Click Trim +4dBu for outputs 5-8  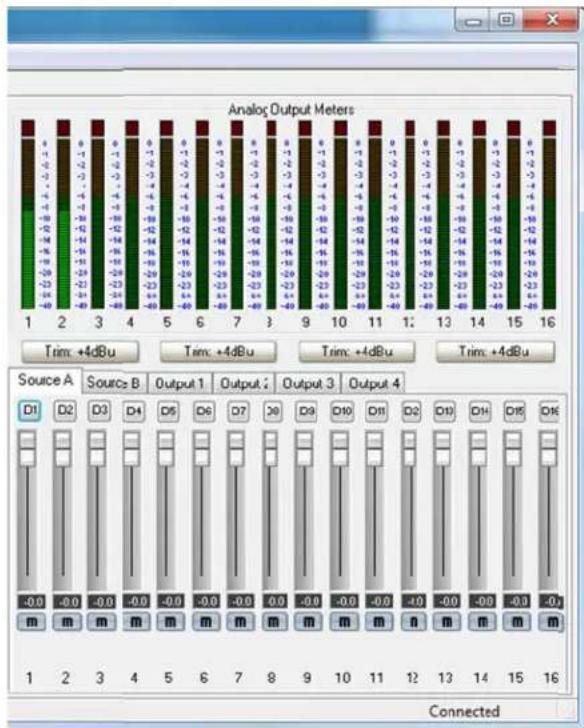tap(219, 351)
